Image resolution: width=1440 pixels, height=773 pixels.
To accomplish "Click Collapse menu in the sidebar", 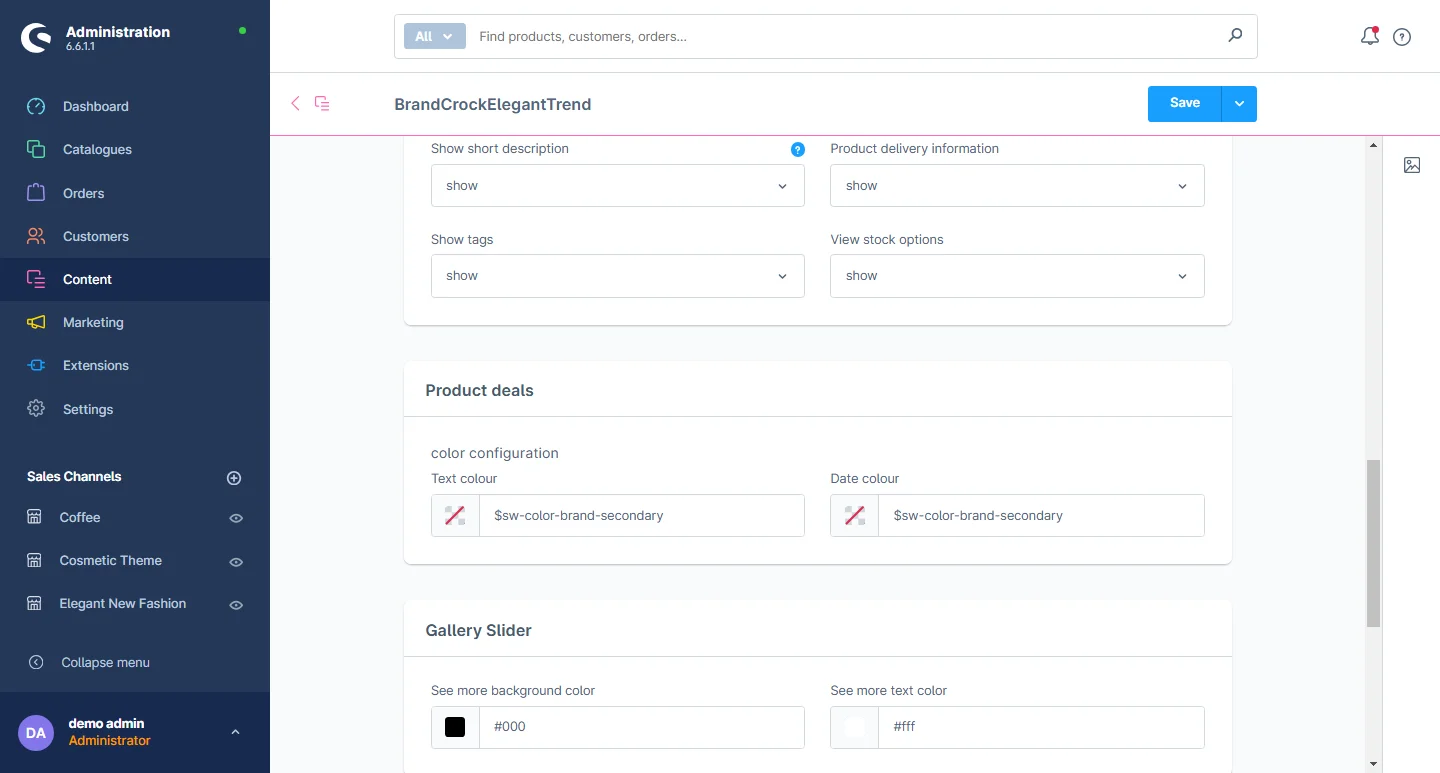I will click(105, 662).
